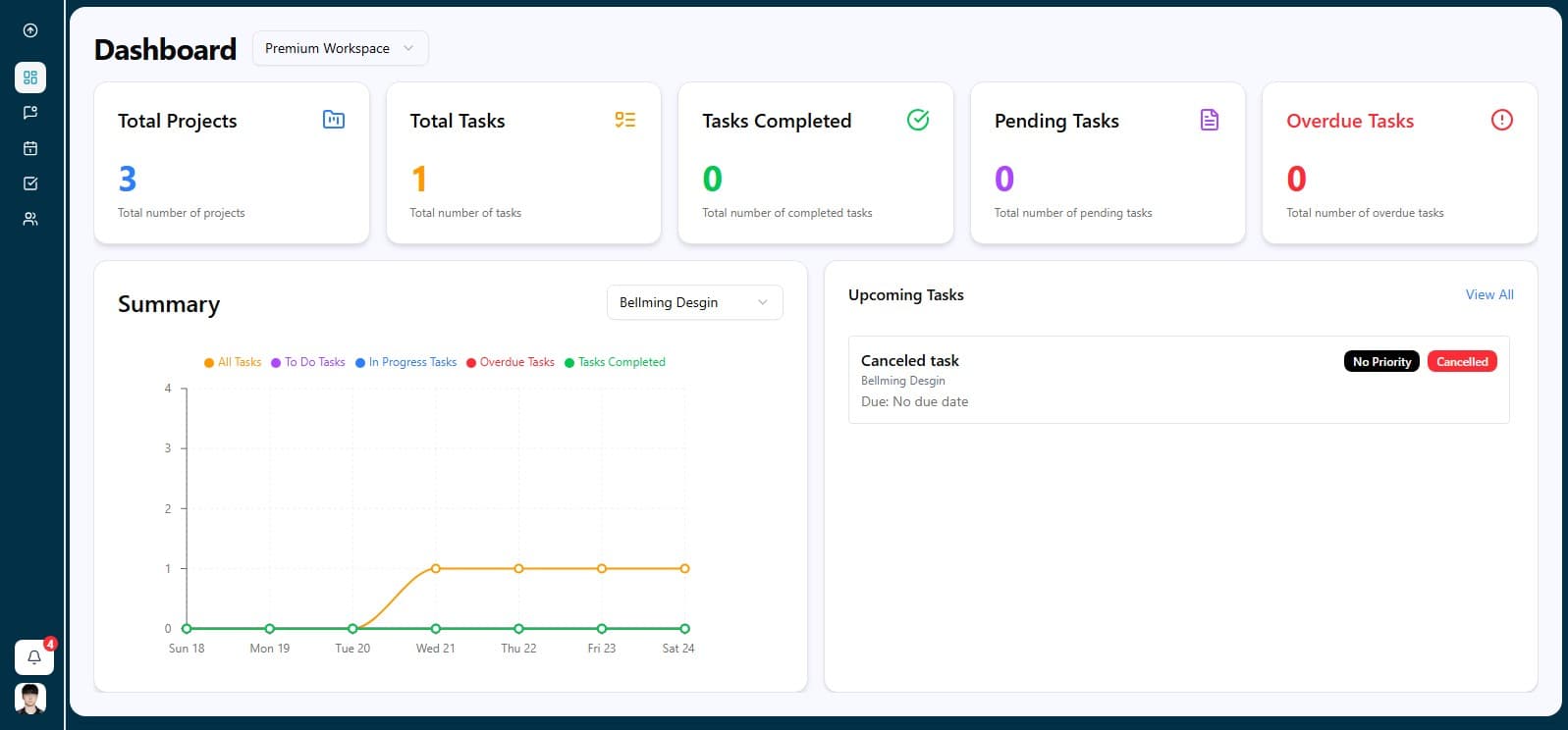Open the Dashboard sidebar icon
Viewport: 1568px width, 730px height.
(30, 78)
